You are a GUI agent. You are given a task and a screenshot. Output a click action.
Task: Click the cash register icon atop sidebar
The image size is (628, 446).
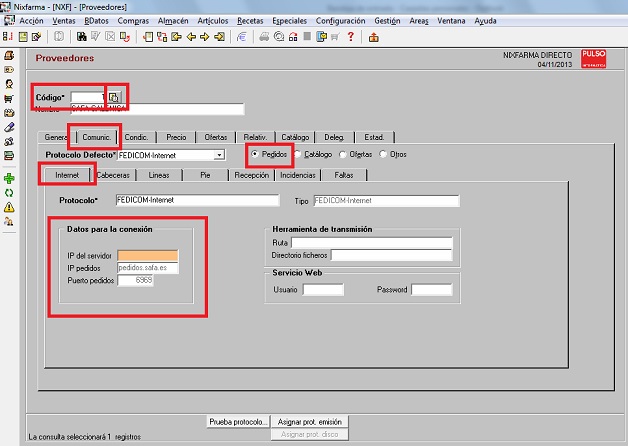pos(9,55)
